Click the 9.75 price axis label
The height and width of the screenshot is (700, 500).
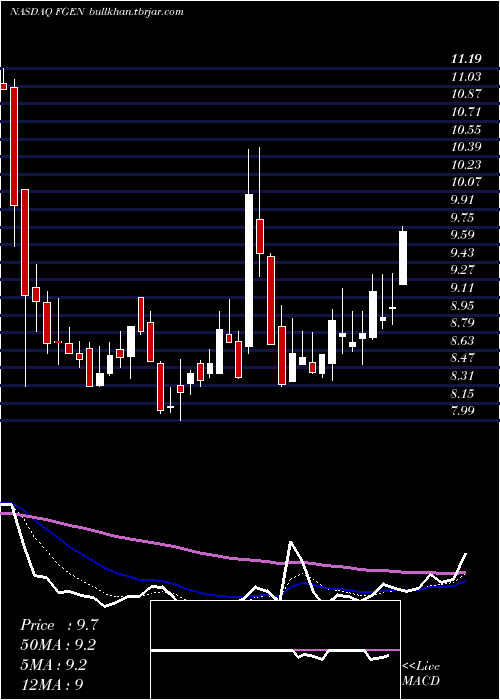point(462,217)
